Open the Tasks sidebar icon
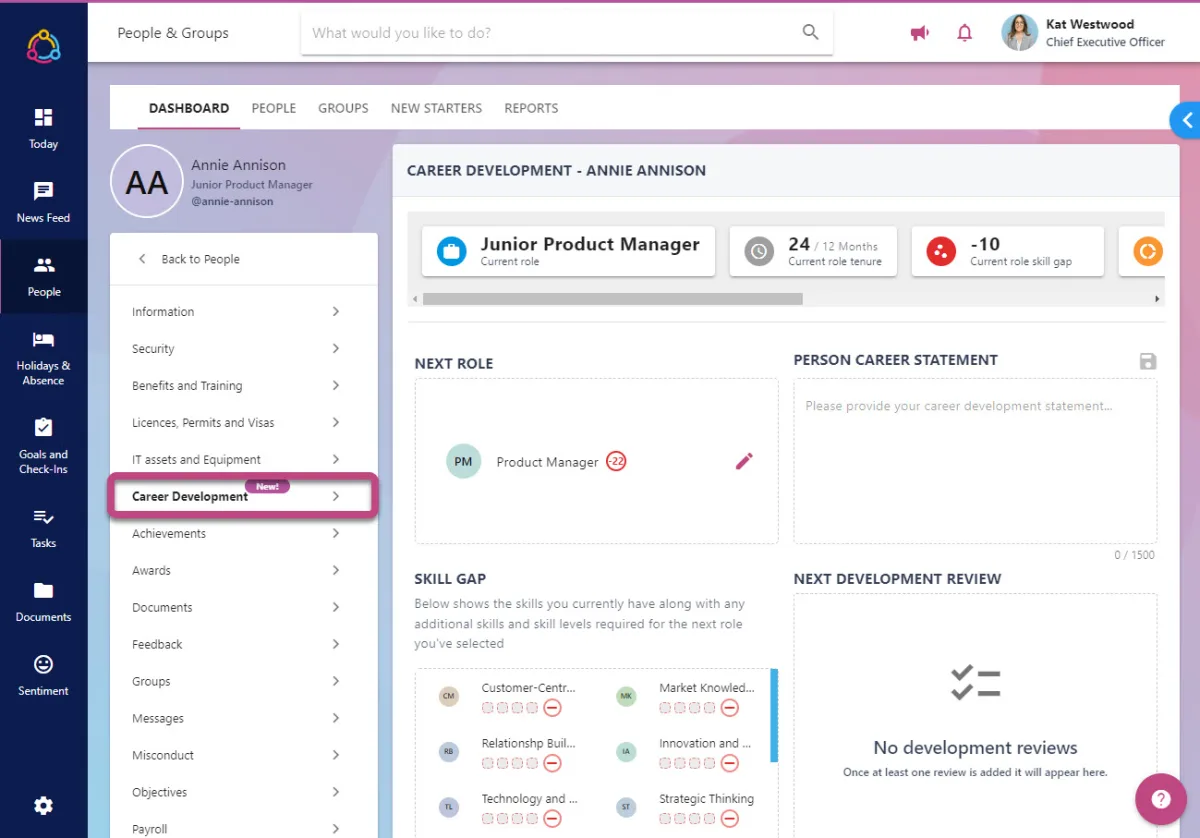The height and width of the screenshot is (838, 1200). coord(43,517)
